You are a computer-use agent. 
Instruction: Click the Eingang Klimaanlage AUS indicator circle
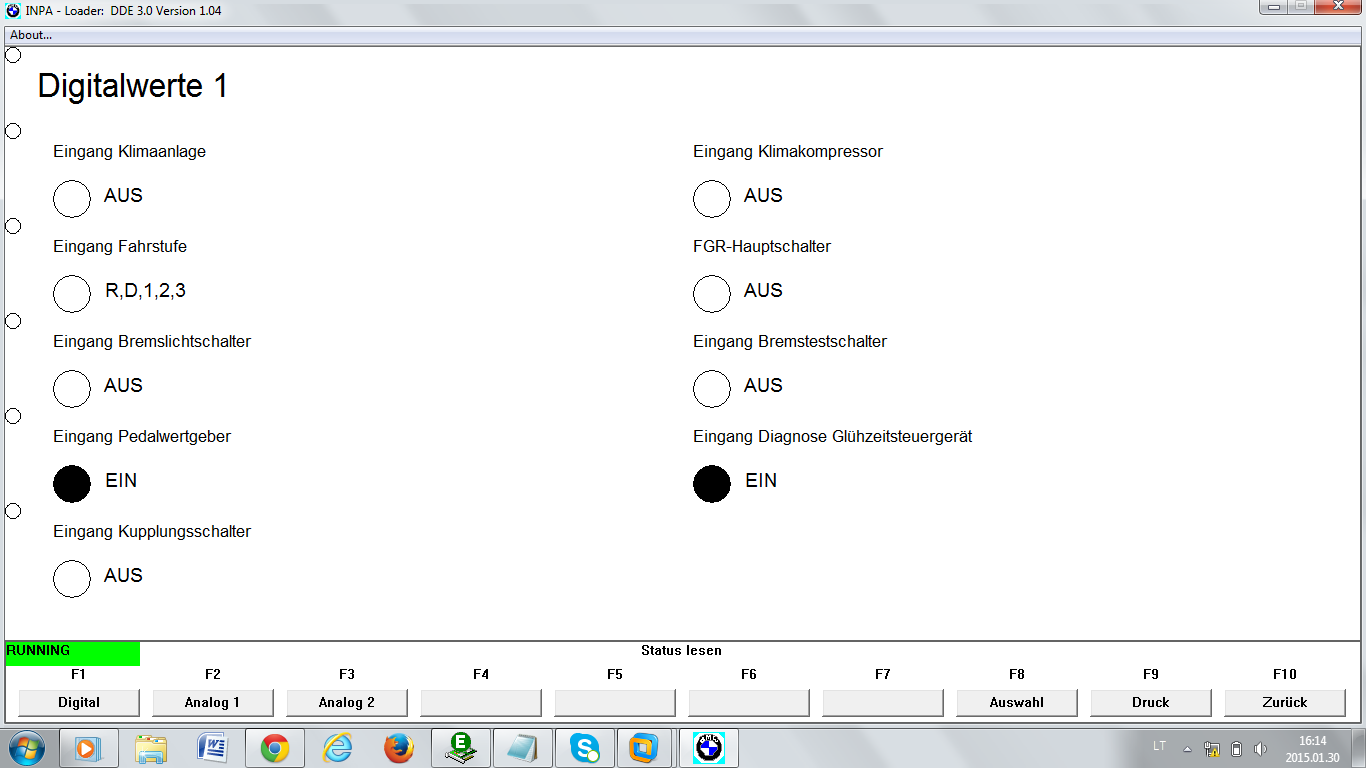72,199
